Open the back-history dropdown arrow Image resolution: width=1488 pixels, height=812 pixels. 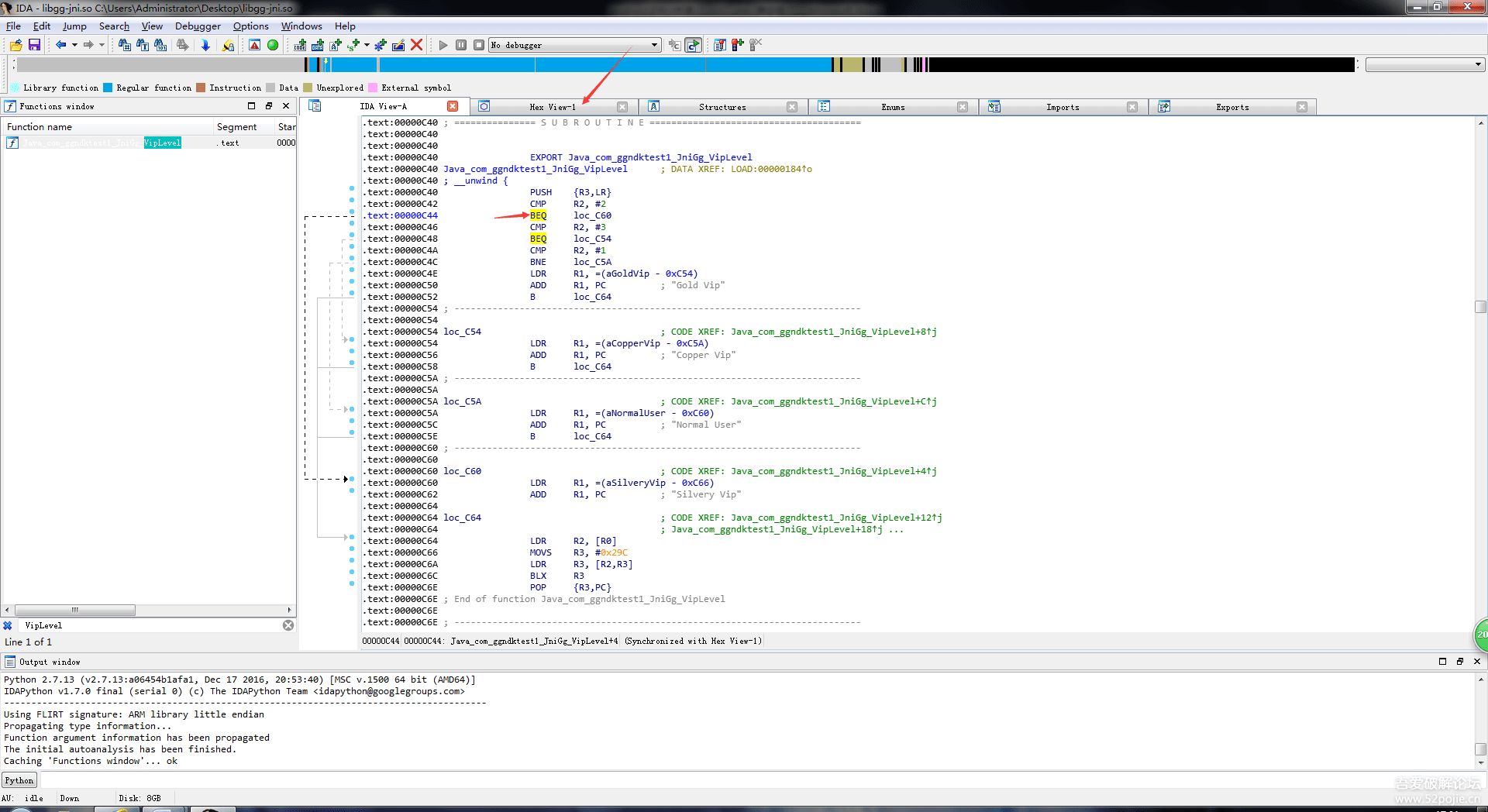click(x=74, y=45)
